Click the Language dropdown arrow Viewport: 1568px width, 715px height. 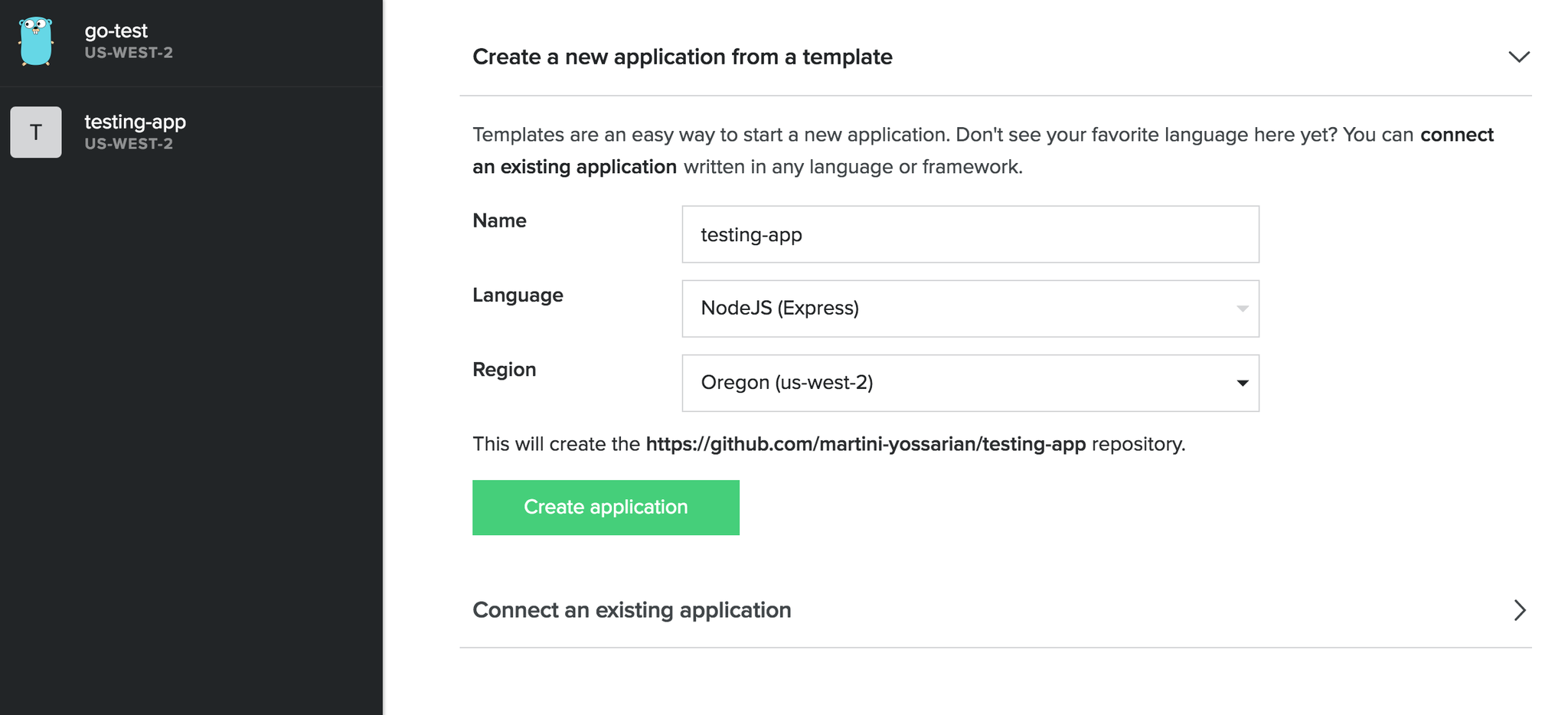click(1242, 309)
